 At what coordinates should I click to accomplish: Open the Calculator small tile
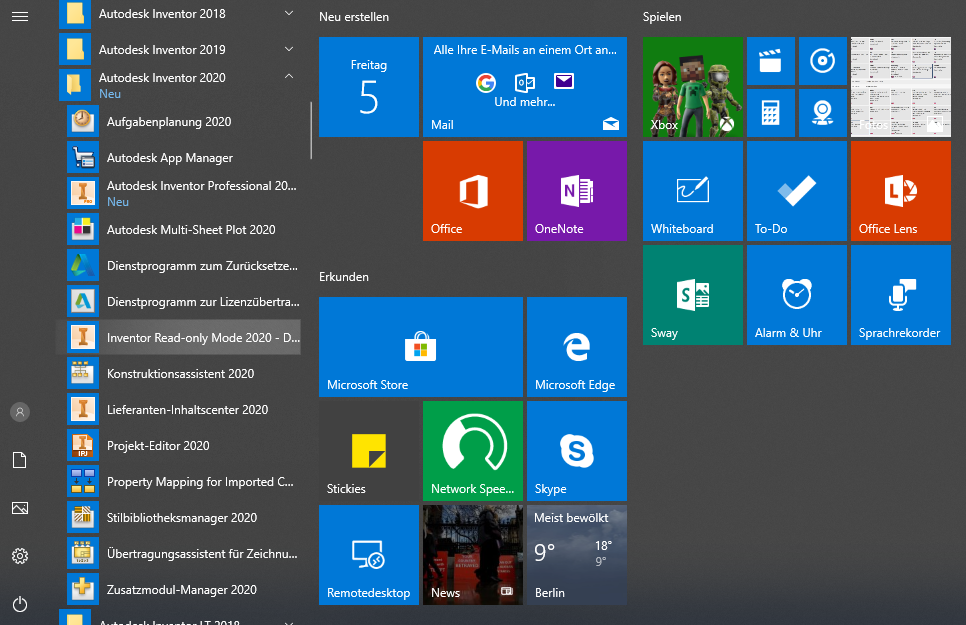pyautogui.click(x=770, y=113)
